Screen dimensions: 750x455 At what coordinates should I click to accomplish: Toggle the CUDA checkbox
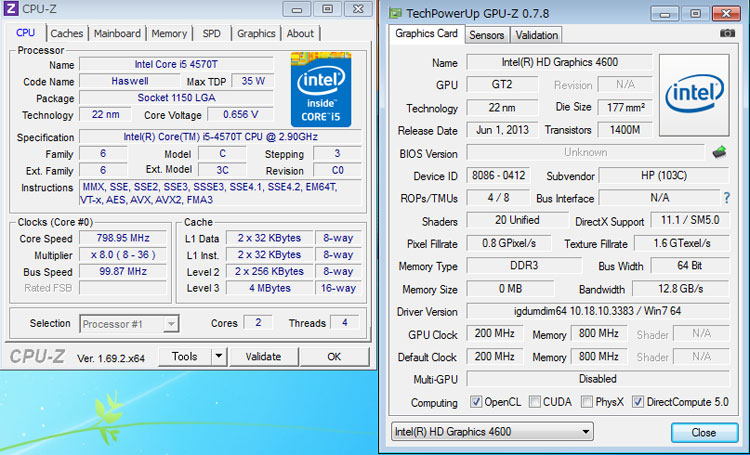coord(534,401)
